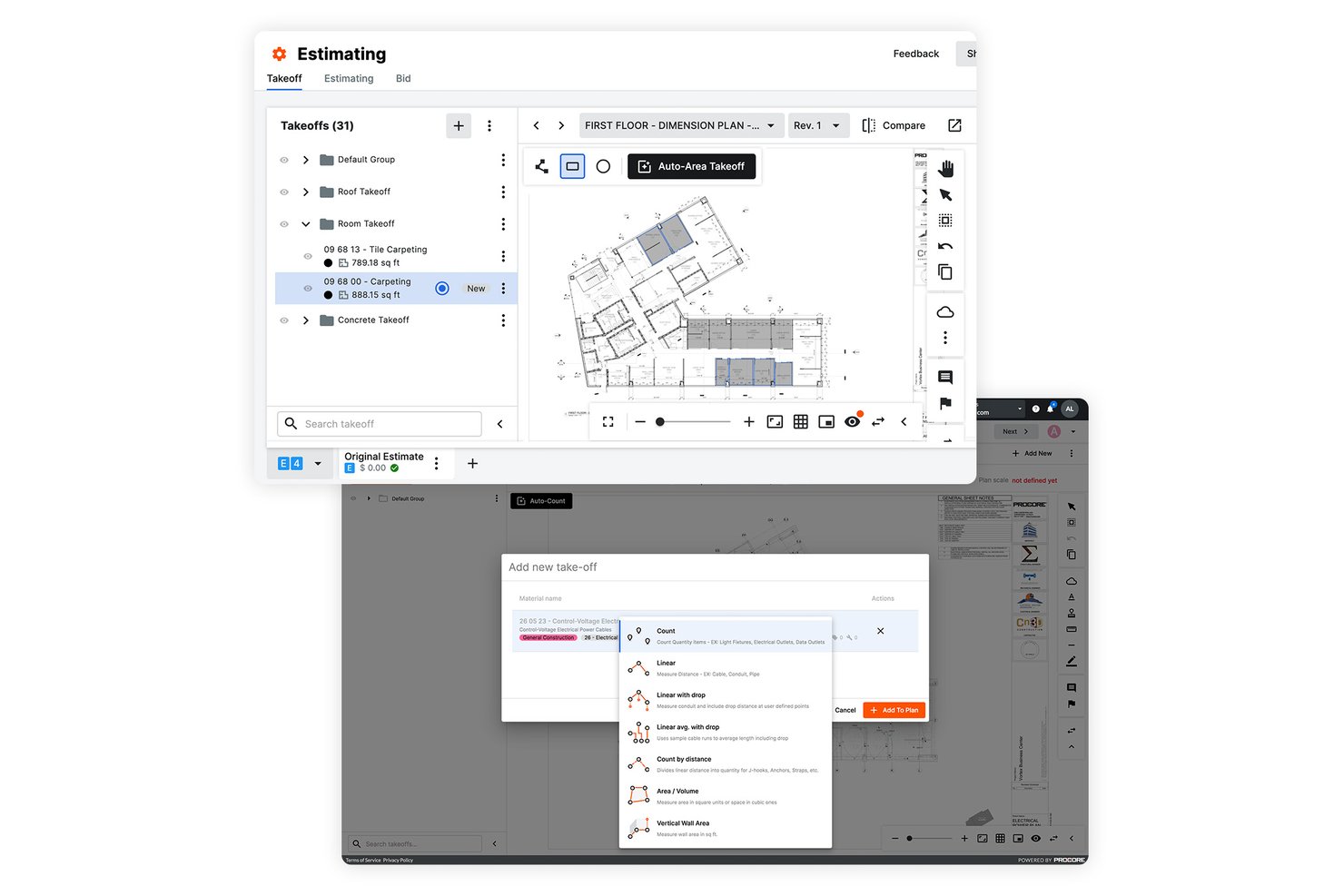Toggle visibility of Concrete Takeoff group
The height and width of the screenshot is (896, 1344).
pyautogui.click(x=284, y=320)
